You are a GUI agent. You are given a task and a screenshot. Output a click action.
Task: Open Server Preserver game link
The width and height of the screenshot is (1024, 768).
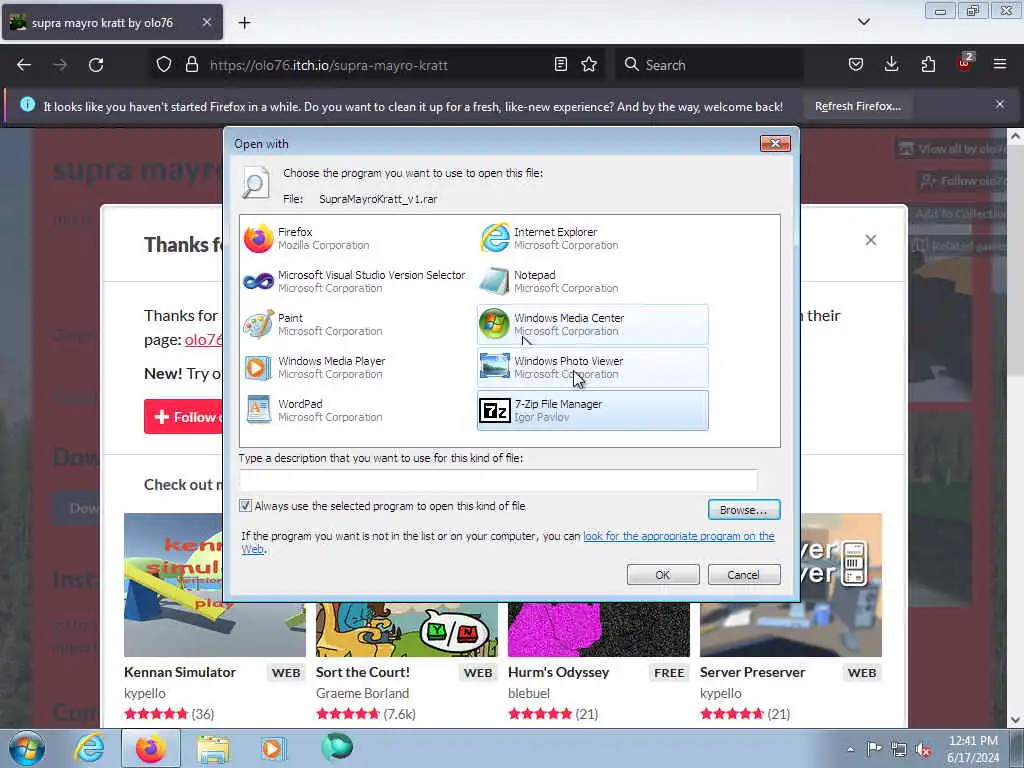click(752, 672)
